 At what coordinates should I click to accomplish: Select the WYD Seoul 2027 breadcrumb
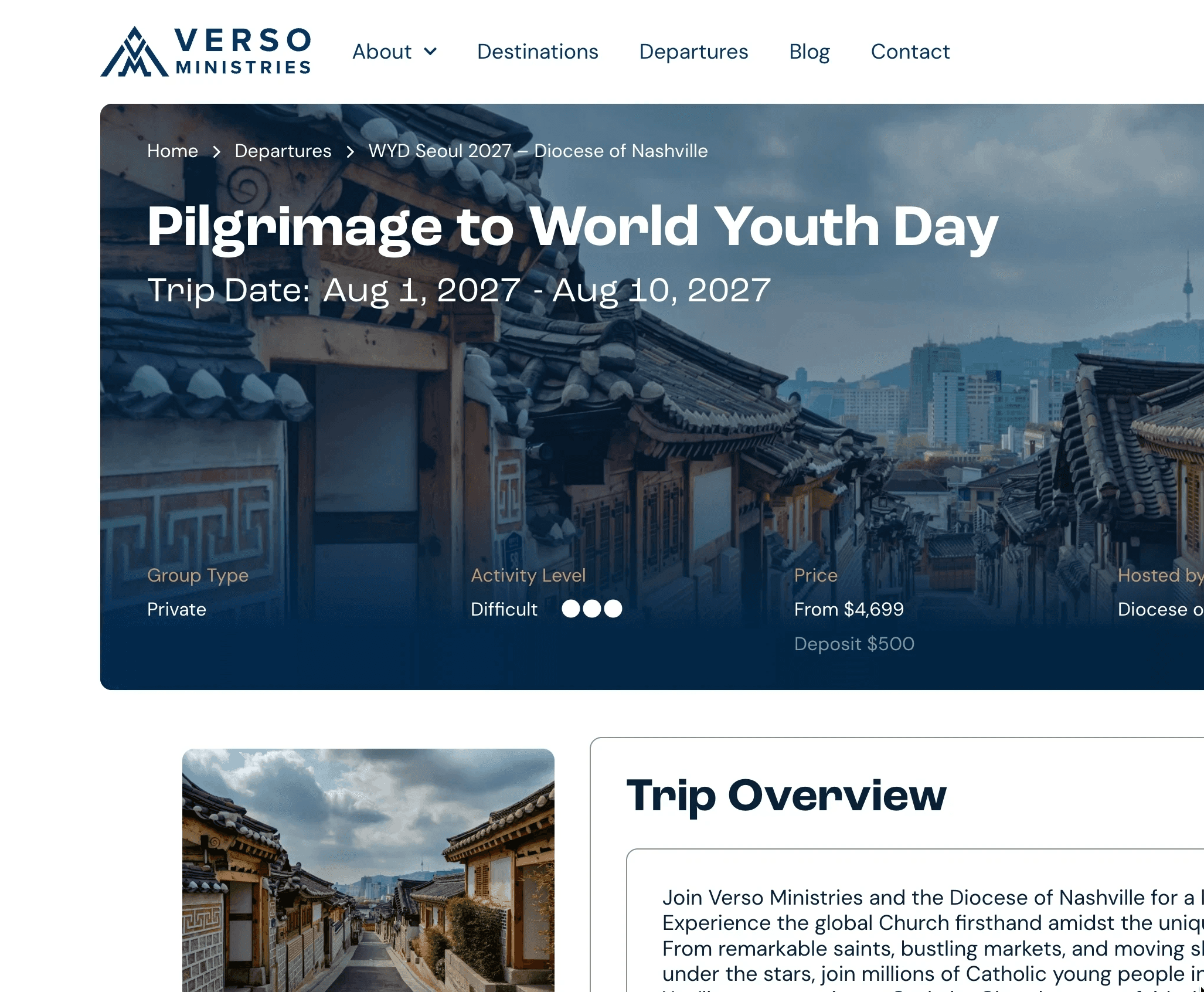pos(538,151)
